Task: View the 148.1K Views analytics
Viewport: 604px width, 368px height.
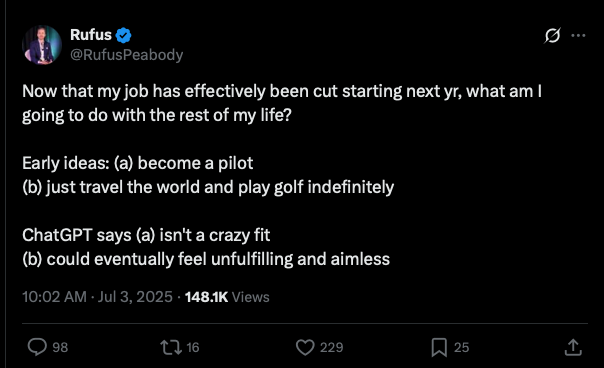Action: pos(227,297)
